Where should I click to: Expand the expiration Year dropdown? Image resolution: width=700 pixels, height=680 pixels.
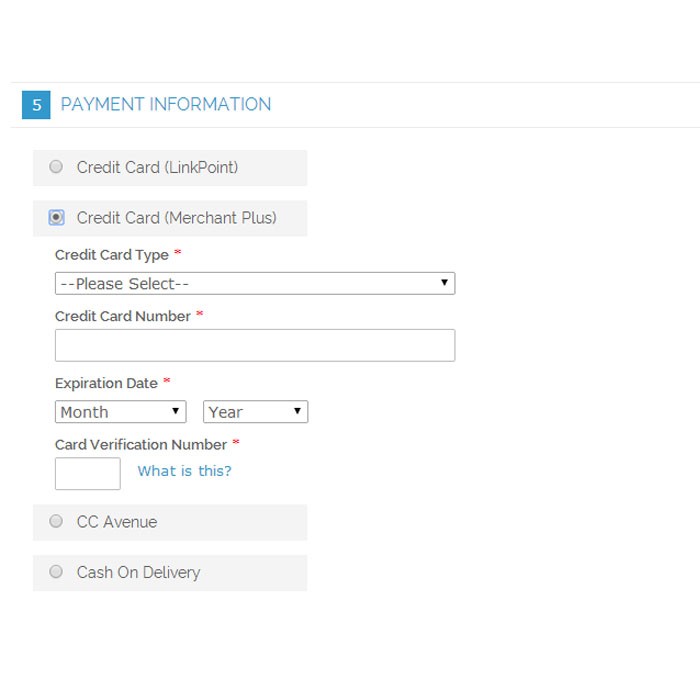(x=255, y=412)
